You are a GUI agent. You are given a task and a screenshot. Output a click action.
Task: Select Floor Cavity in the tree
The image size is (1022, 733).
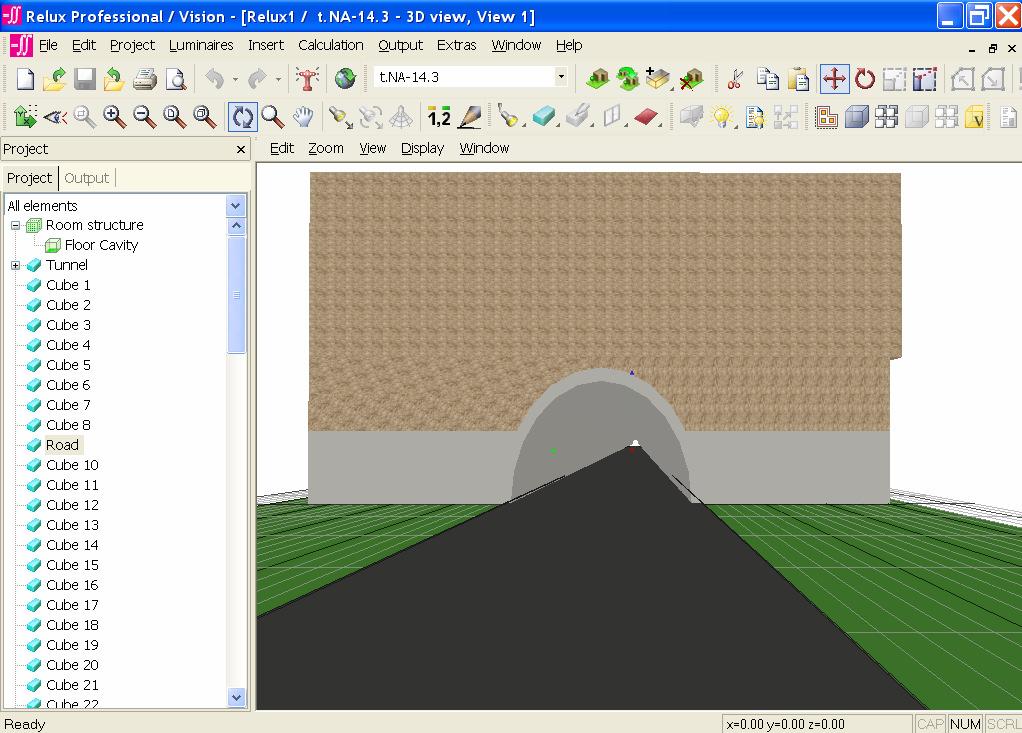click(101, 246)
